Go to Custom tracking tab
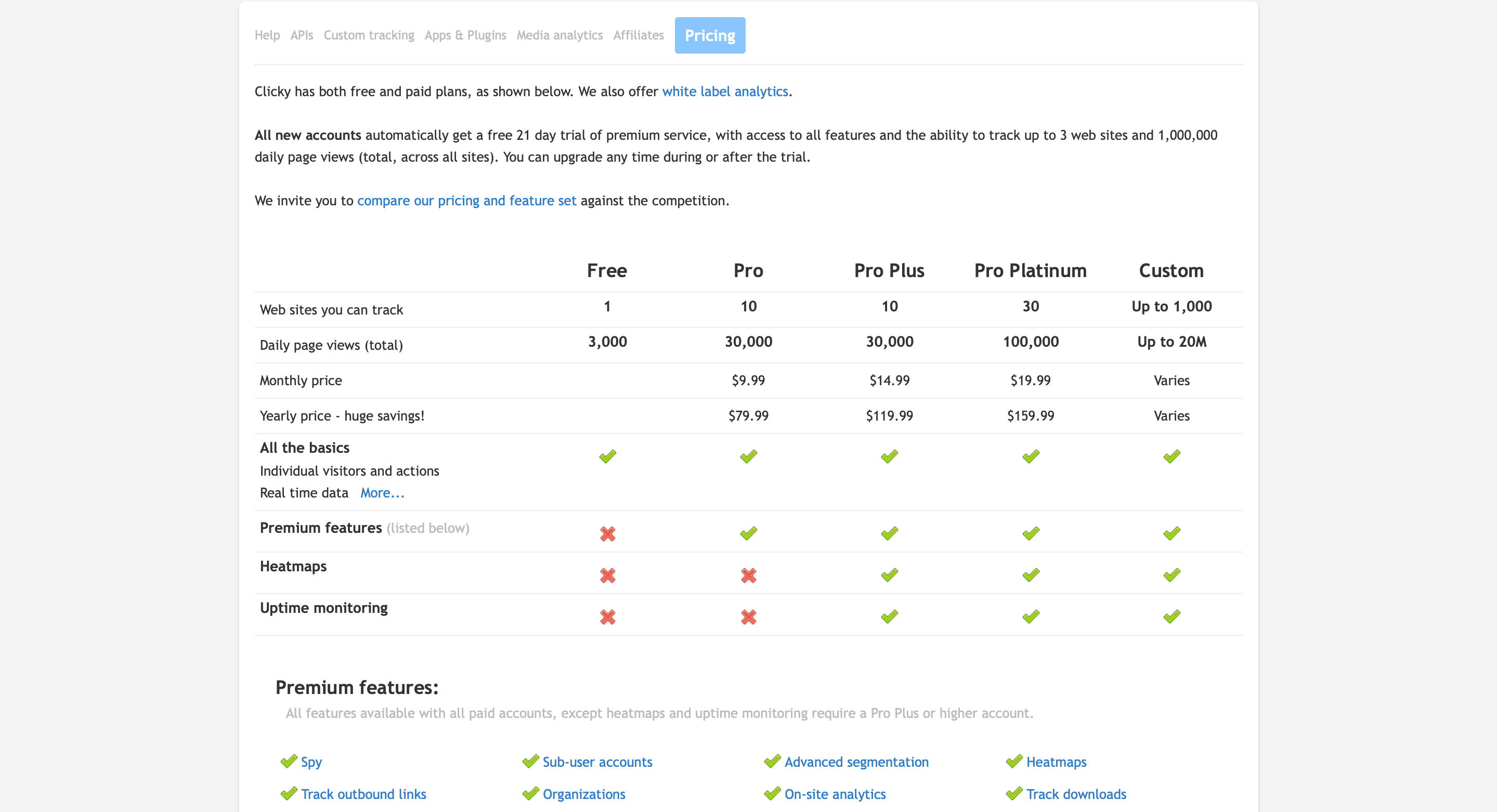1497x812 pixels. [x=369, y=35]
